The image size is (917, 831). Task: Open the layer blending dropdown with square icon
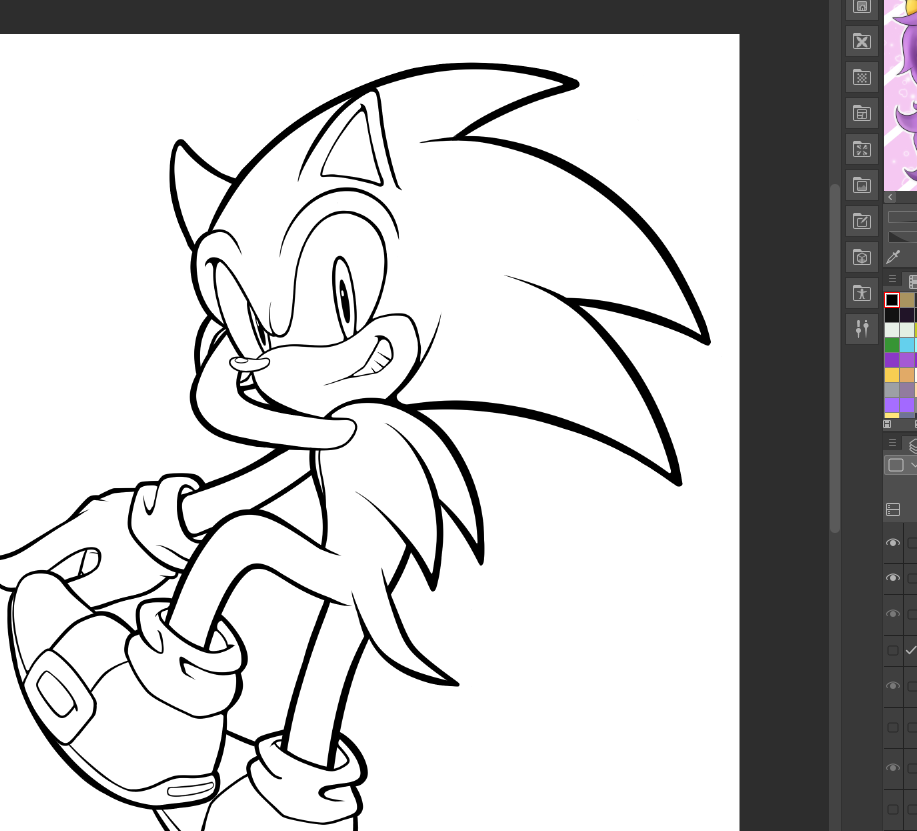(901, 466)
